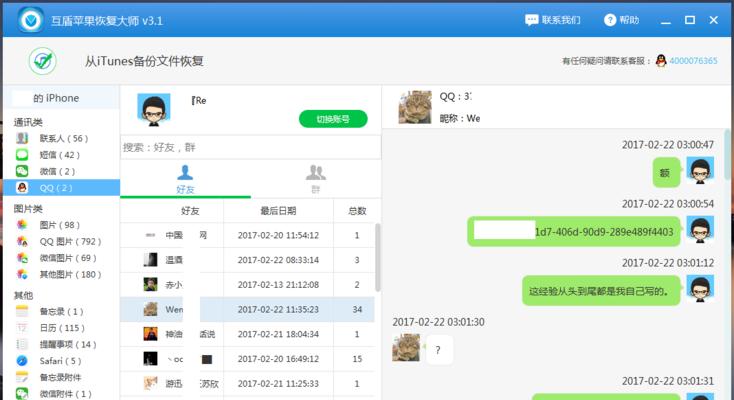Click the cat avatar in chat header
This screenshot has height=400, width=734.
(415, 107)
